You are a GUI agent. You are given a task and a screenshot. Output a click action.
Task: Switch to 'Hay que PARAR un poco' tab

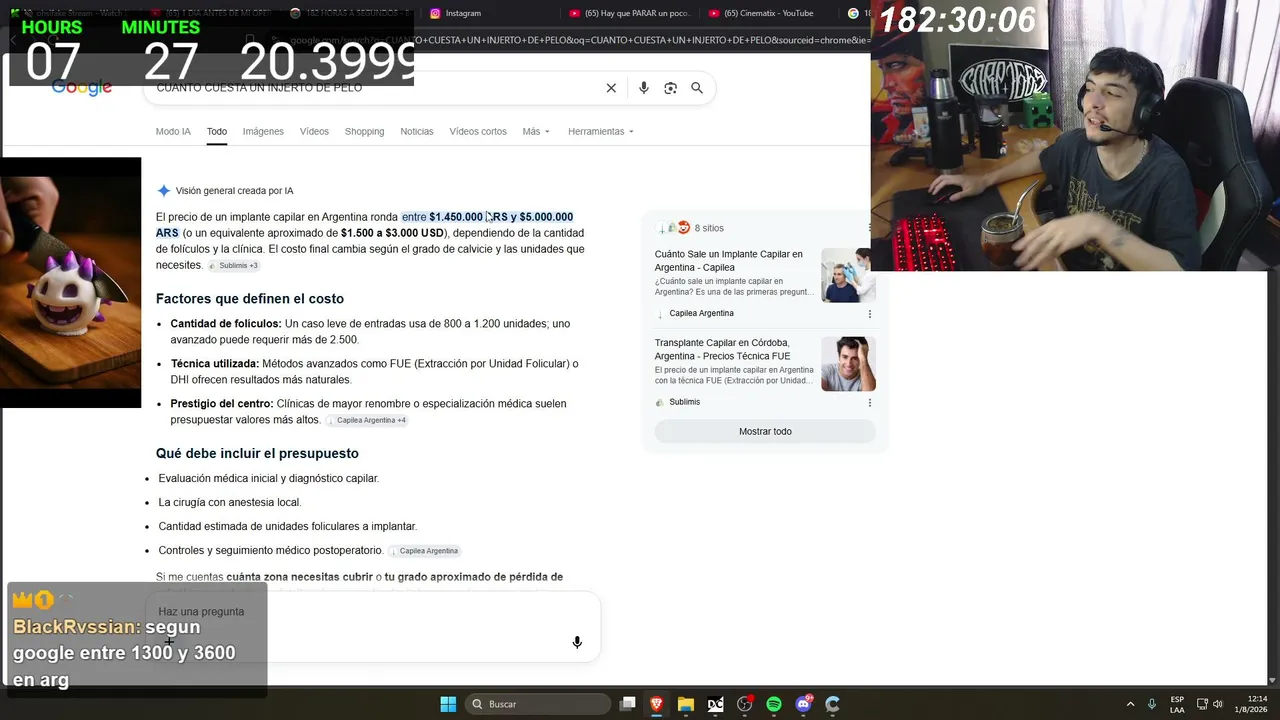click(x=630, y=13)
